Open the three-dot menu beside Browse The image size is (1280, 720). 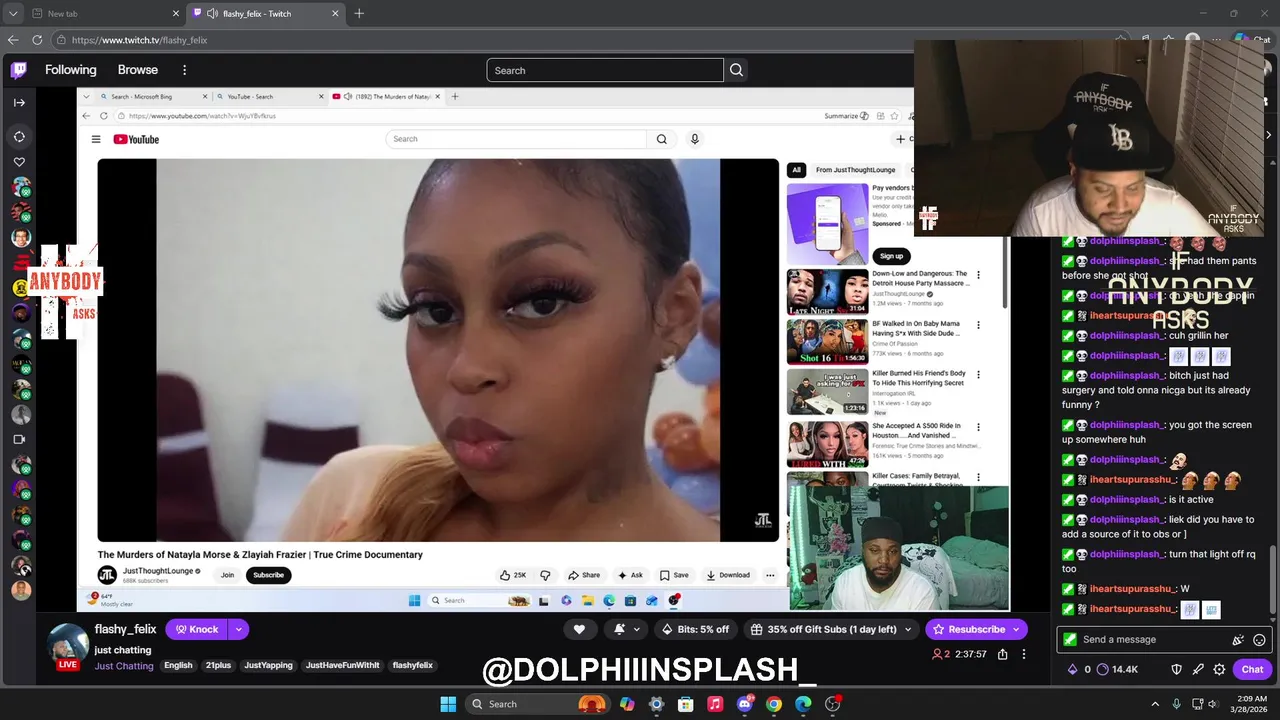(x=184, y=70)
